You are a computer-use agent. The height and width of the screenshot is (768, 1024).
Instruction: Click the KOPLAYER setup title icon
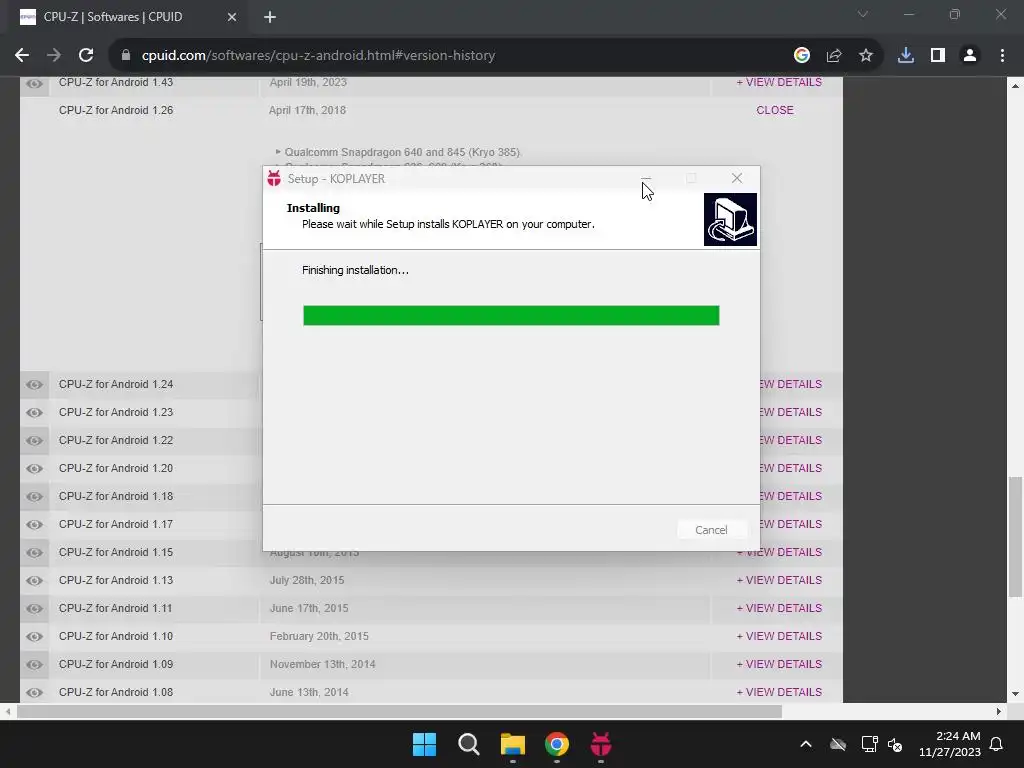tap(274, 178)
